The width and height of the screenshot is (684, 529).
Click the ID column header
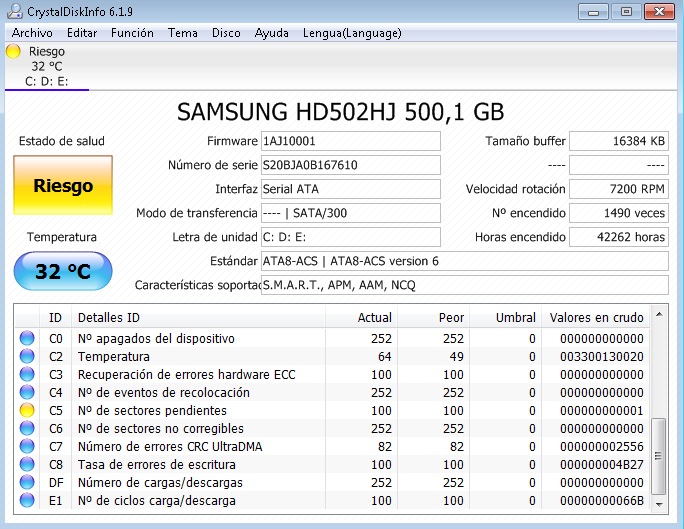(55, 317)
